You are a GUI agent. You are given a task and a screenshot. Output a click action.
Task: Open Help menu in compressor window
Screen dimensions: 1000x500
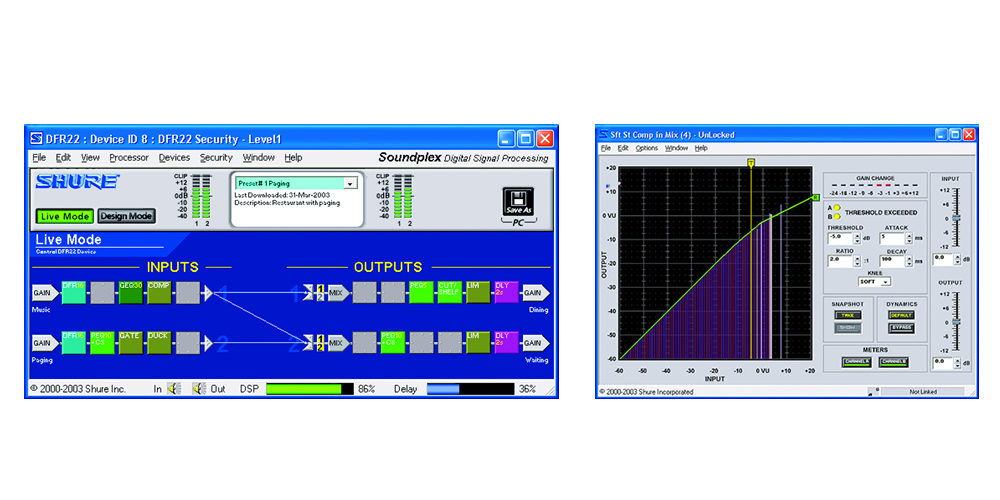(x=701, y=148)
